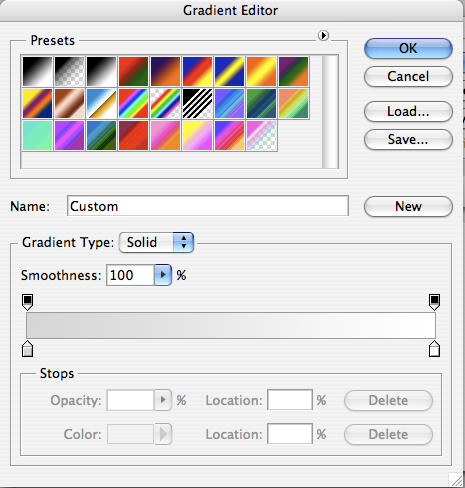This screenshot has height=488, width=465.
Task: Select the transparent black stripes preset
Action: click(197, 103)
